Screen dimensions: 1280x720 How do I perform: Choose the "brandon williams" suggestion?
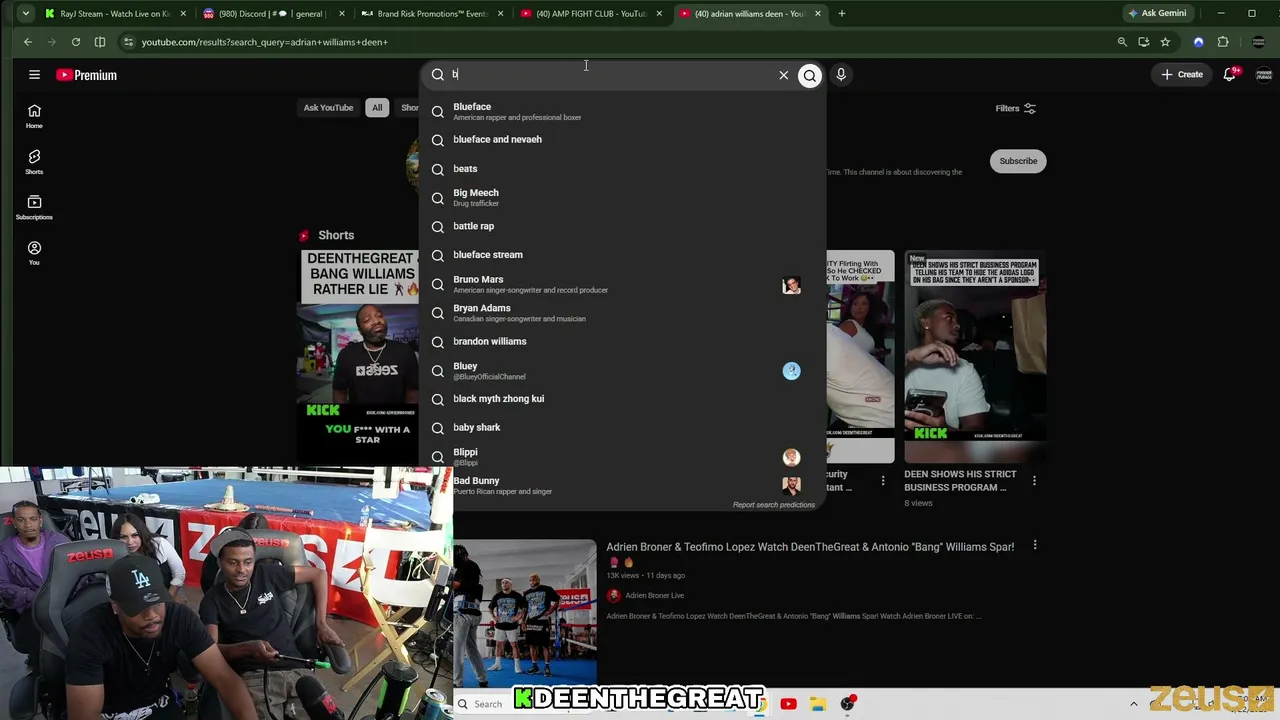point(622,342)
